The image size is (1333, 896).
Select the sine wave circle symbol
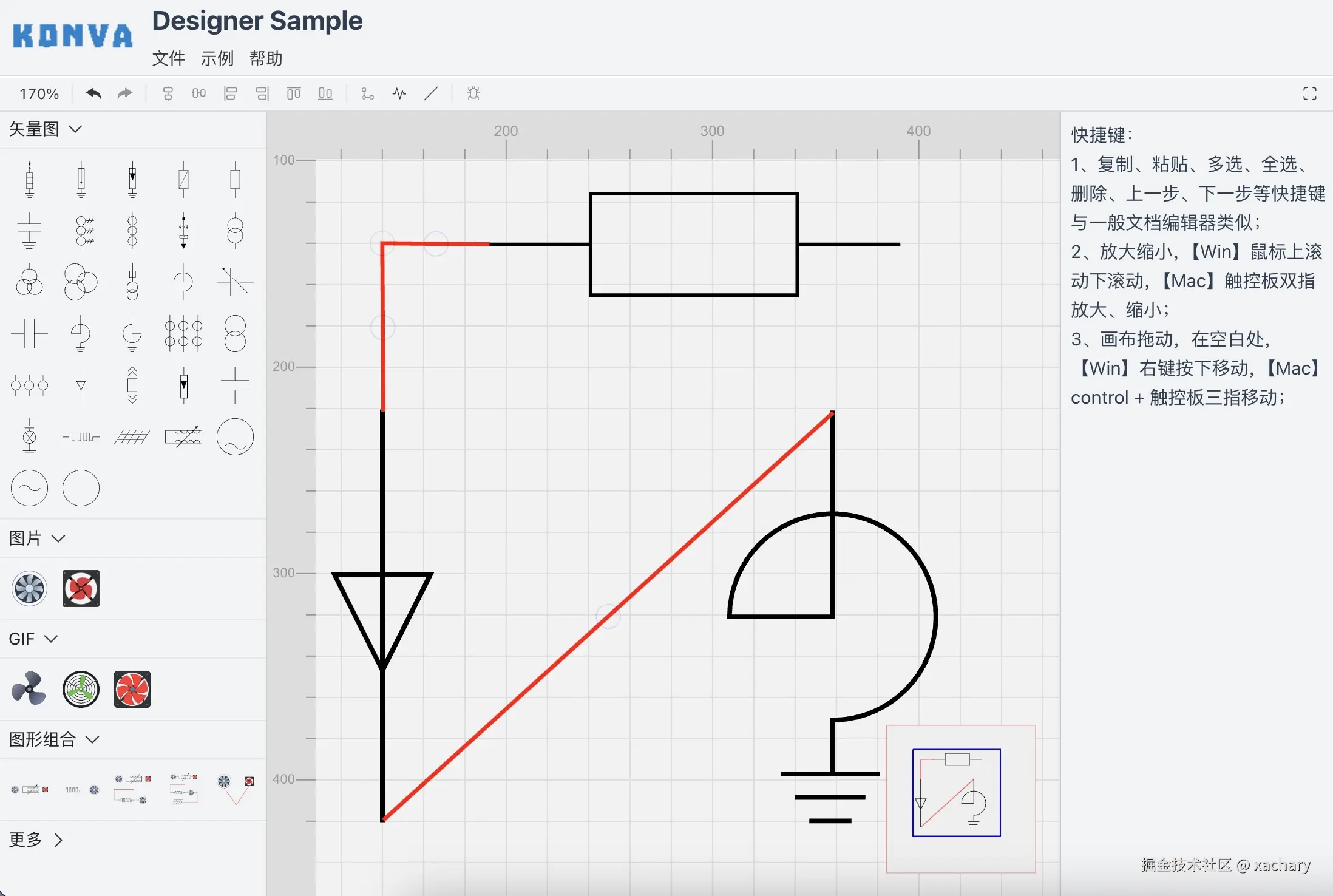(29, 488)
